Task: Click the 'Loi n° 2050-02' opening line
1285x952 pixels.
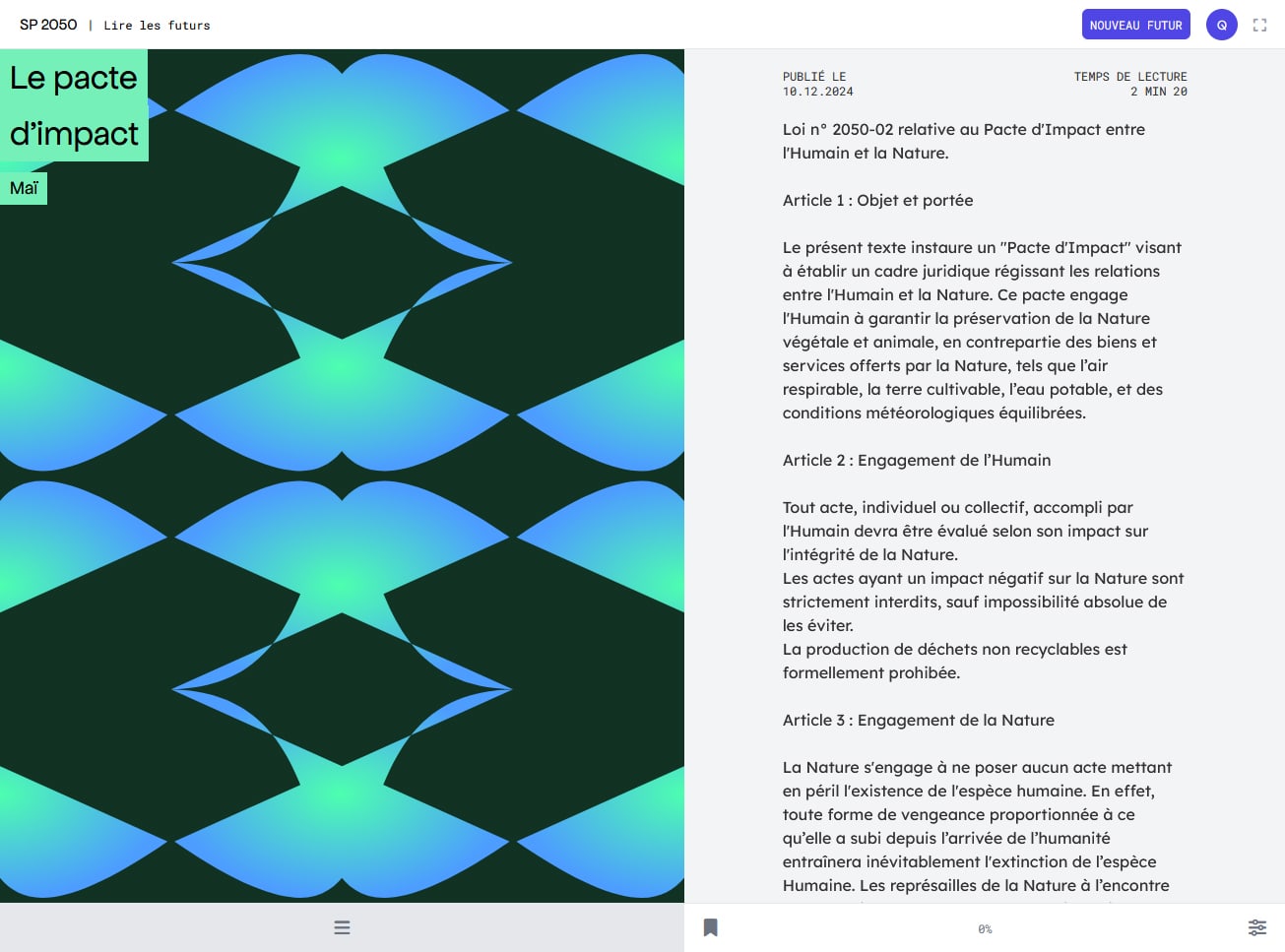Action: point(964,141)
